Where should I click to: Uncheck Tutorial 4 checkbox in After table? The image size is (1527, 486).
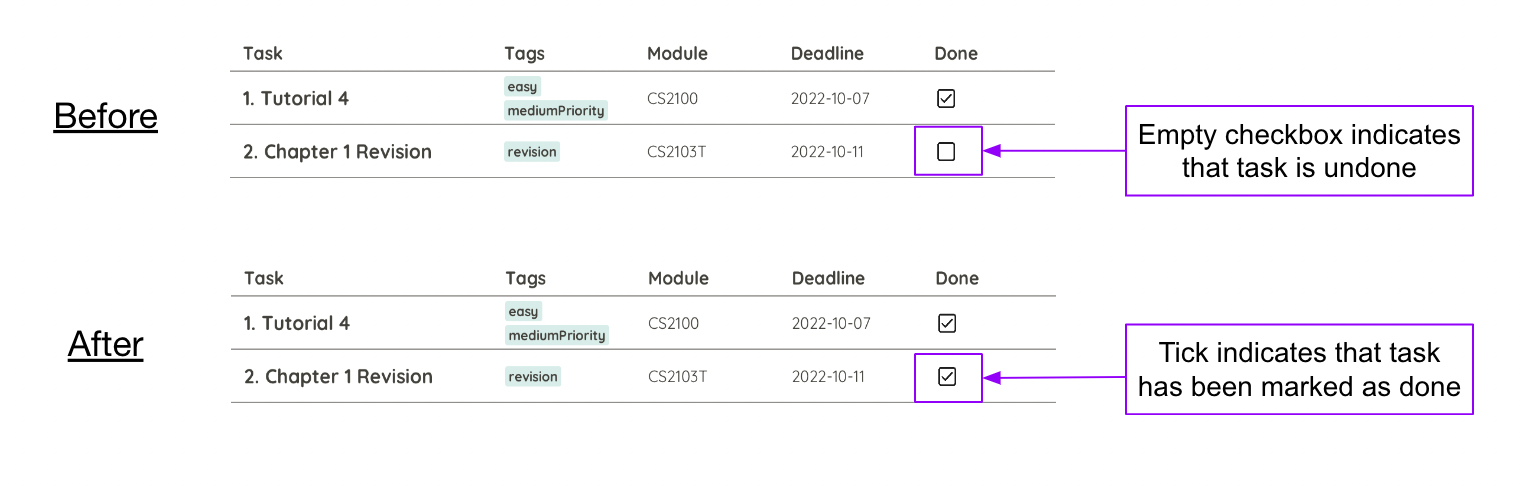(x=947, y=323)
